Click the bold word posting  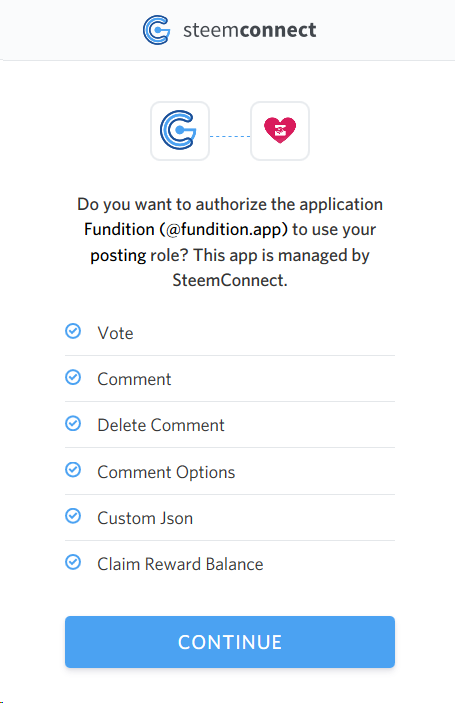point(118,256)
